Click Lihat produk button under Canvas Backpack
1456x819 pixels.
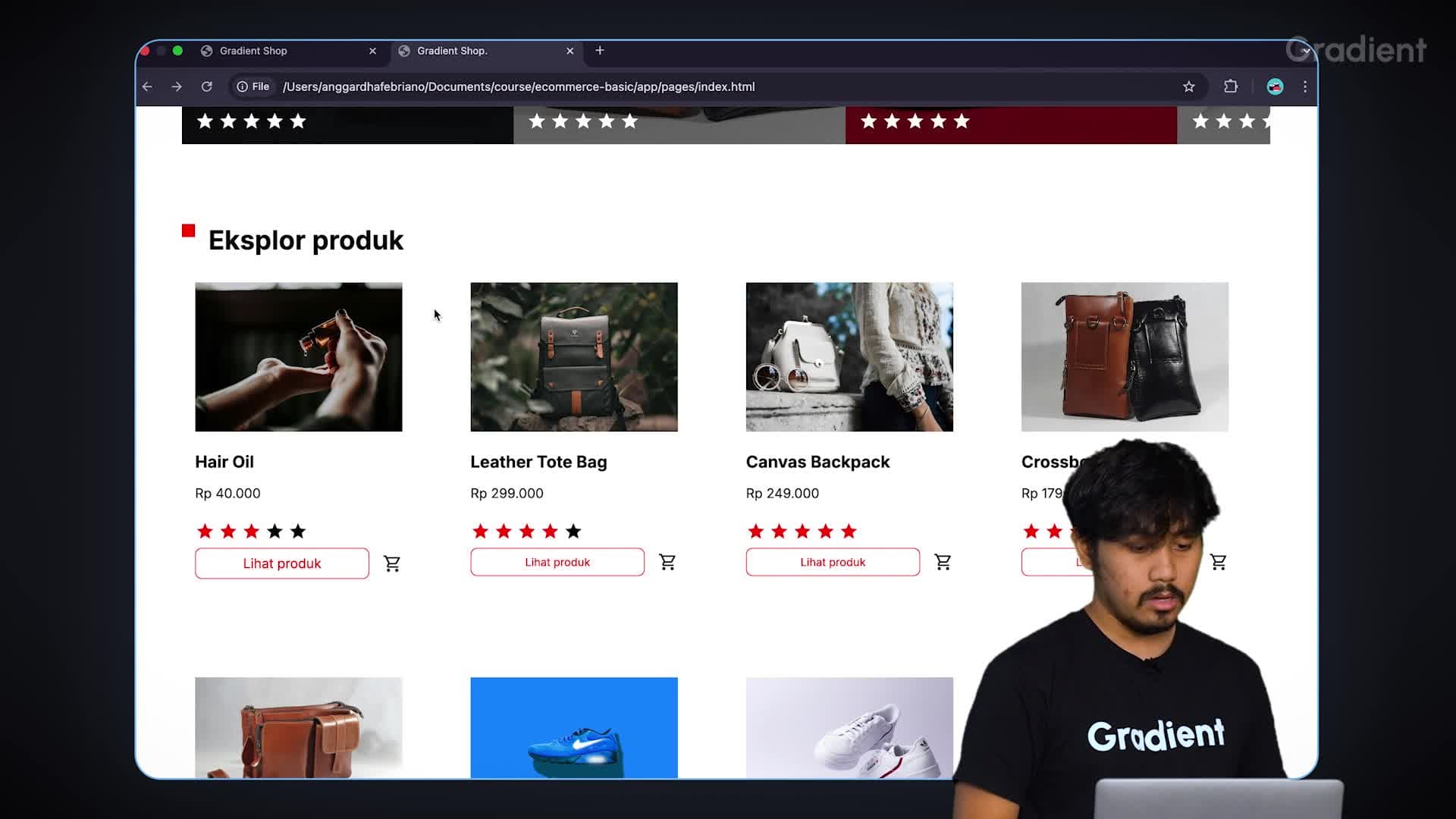[833, 562]
